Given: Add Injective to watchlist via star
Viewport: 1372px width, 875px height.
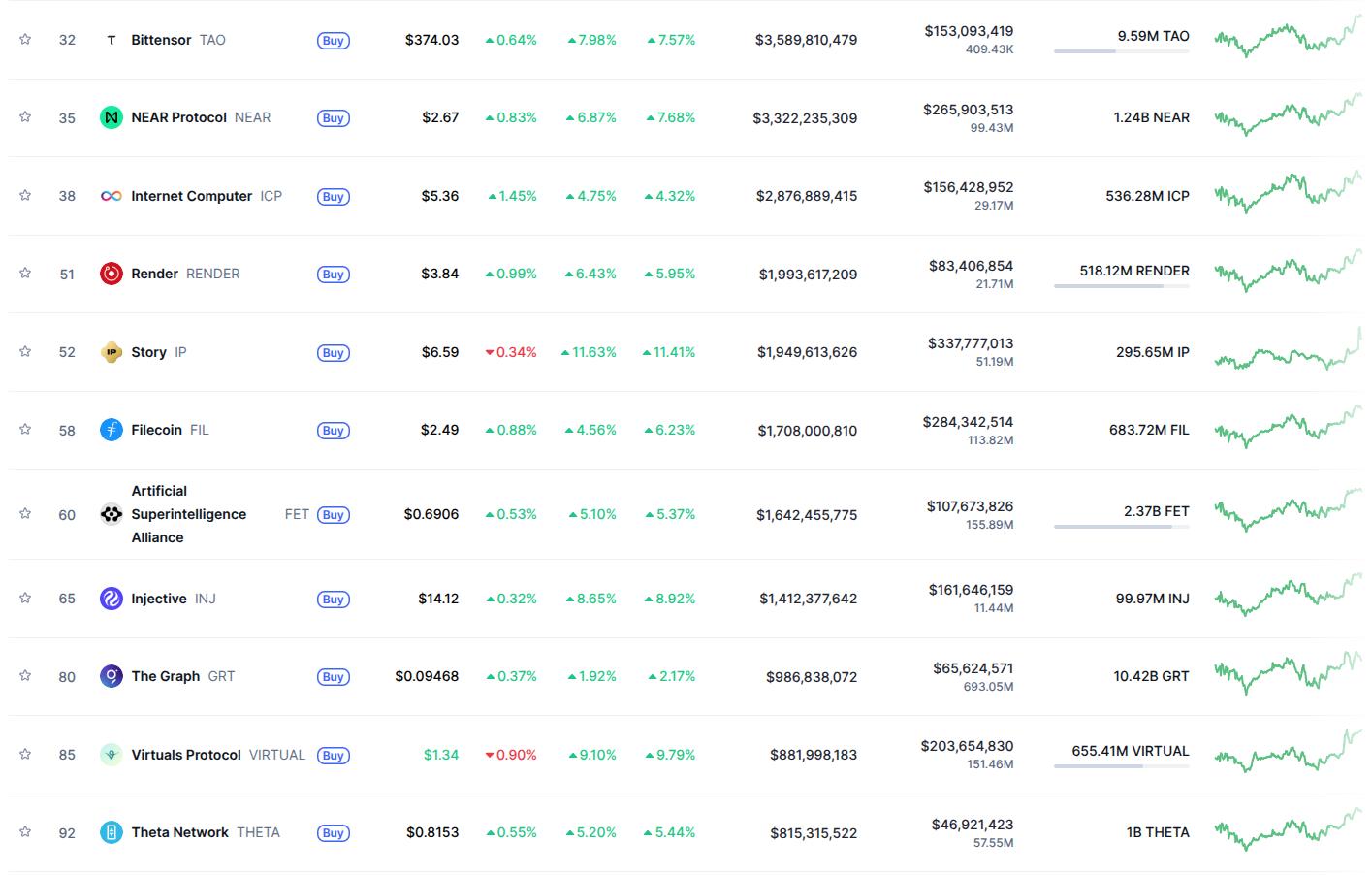Looking at the screenshot, I should (25, 598).
